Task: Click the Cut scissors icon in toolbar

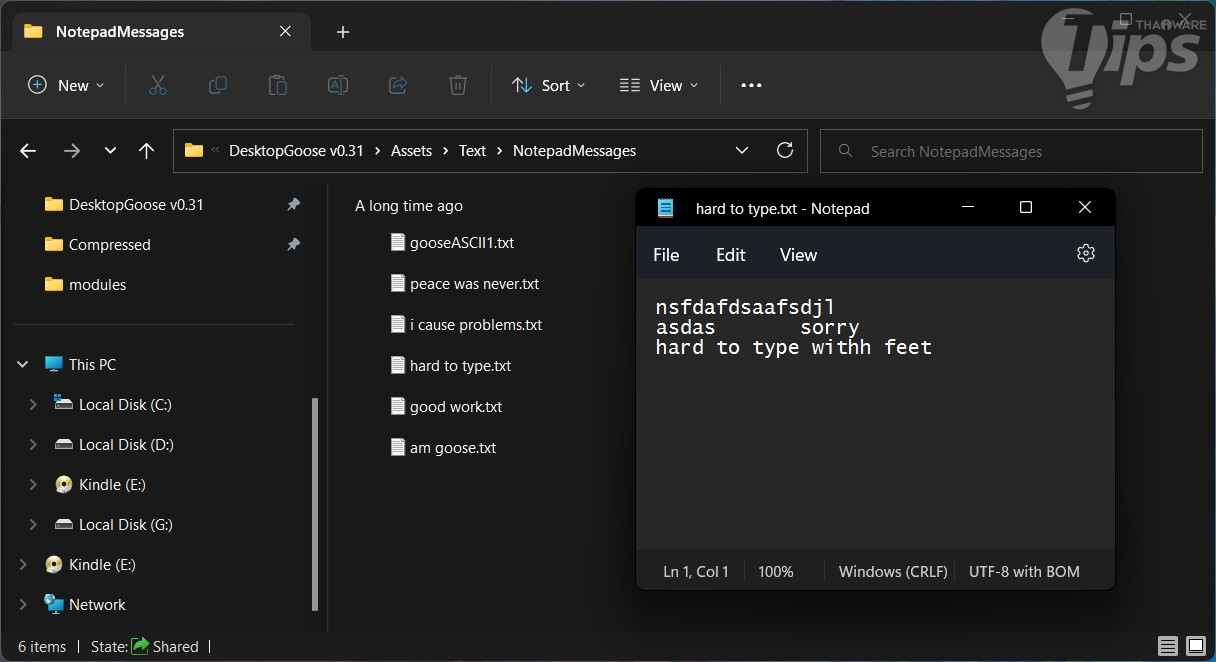Action: tap(157, 85)
